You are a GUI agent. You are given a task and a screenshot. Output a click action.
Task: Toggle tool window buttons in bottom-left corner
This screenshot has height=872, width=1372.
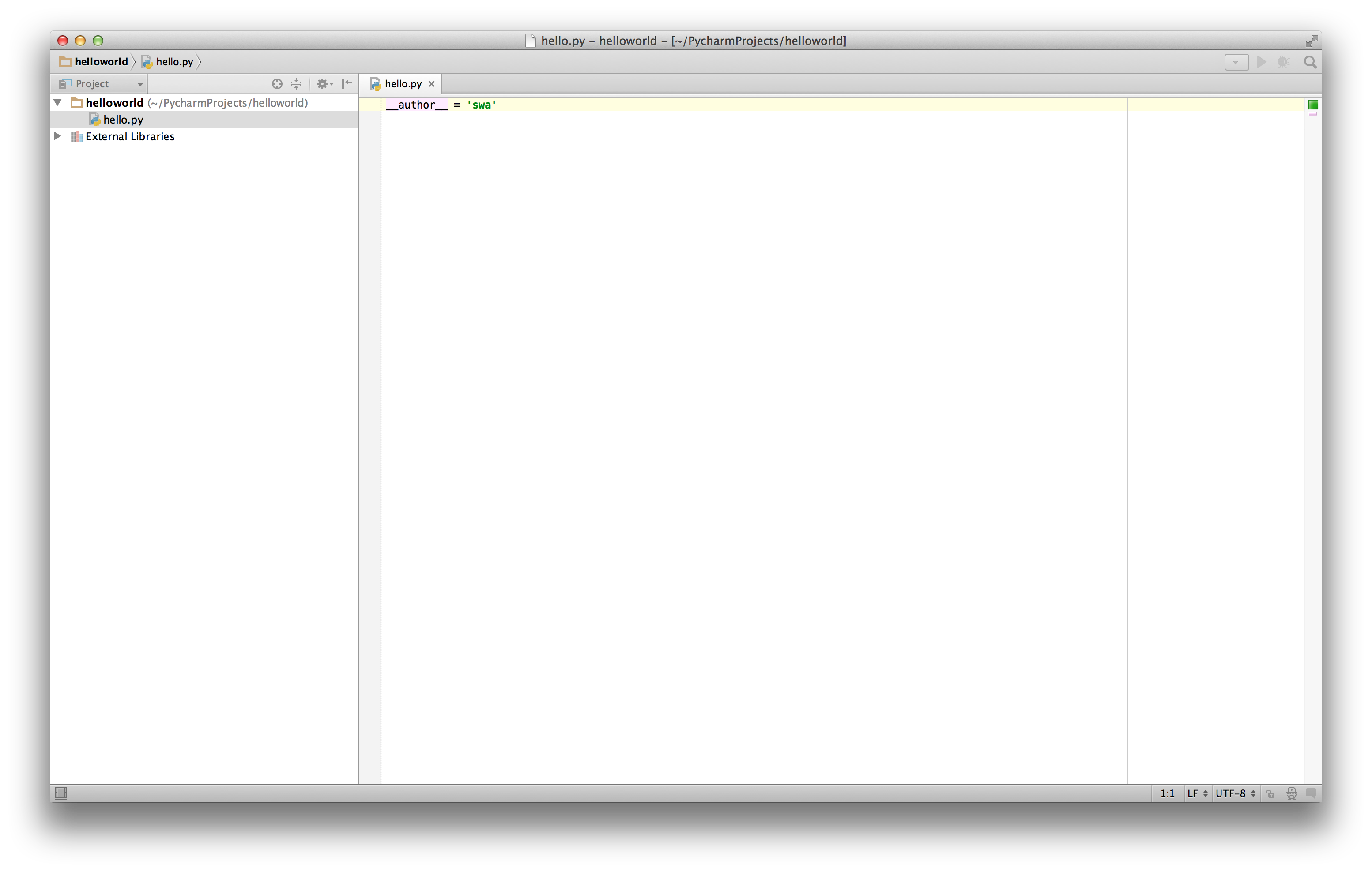click(61, 793)
